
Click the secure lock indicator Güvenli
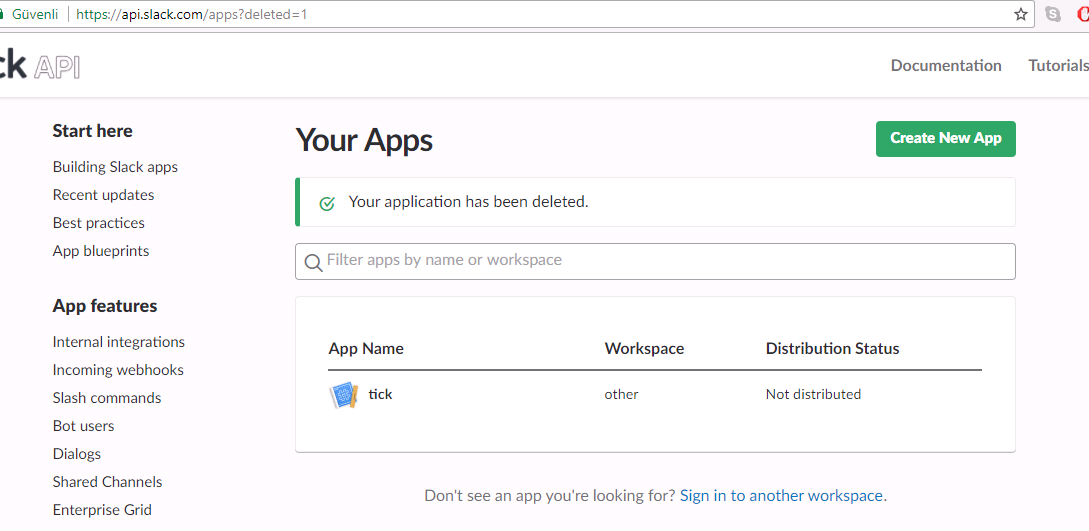pos(30,14)
